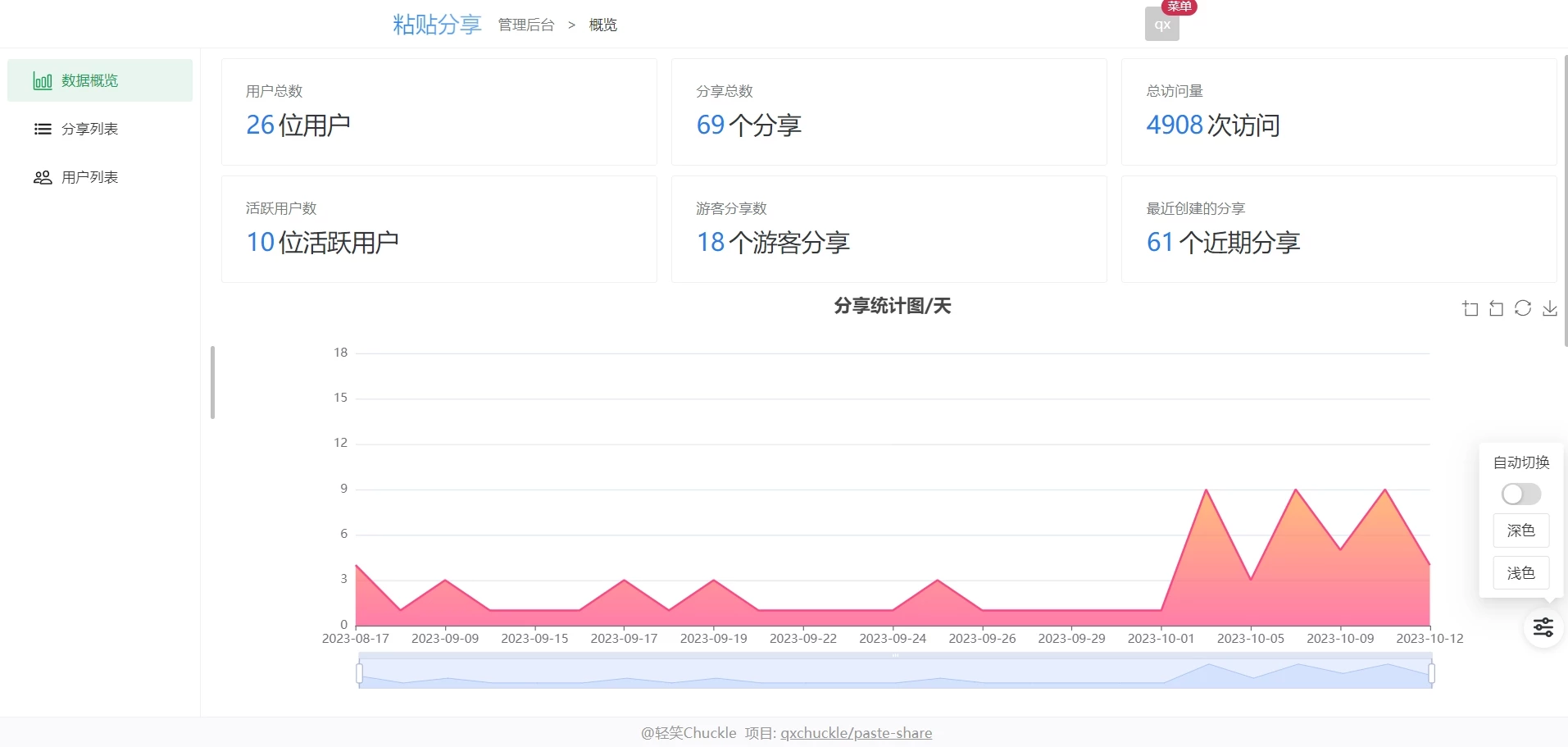Image resolution: width=1568 pixels, height=747 pixels.
Task: Click the 2023-09-24 axis label
Action: tap(893, 638)
